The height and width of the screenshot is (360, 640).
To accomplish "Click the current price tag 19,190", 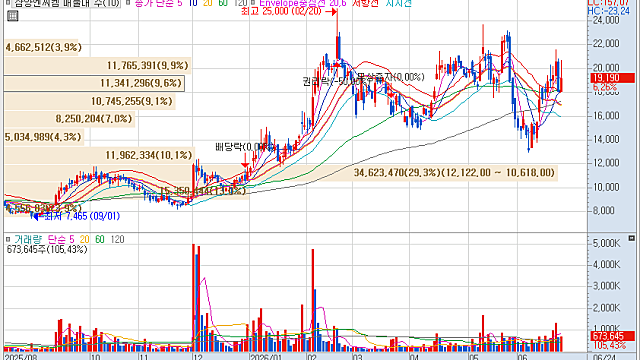I will tap(612, 78).
